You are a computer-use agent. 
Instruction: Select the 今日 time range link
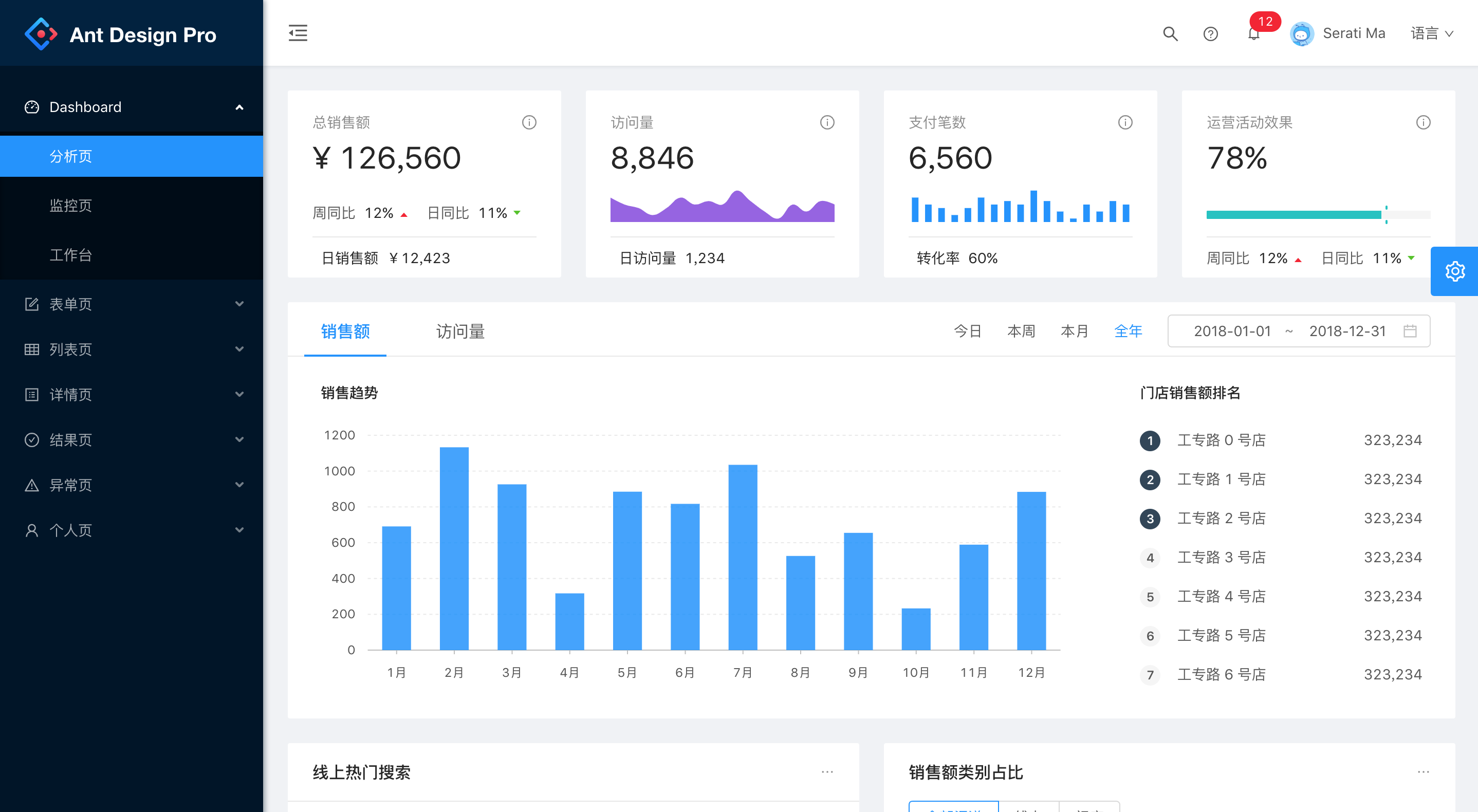click(967, 331)
